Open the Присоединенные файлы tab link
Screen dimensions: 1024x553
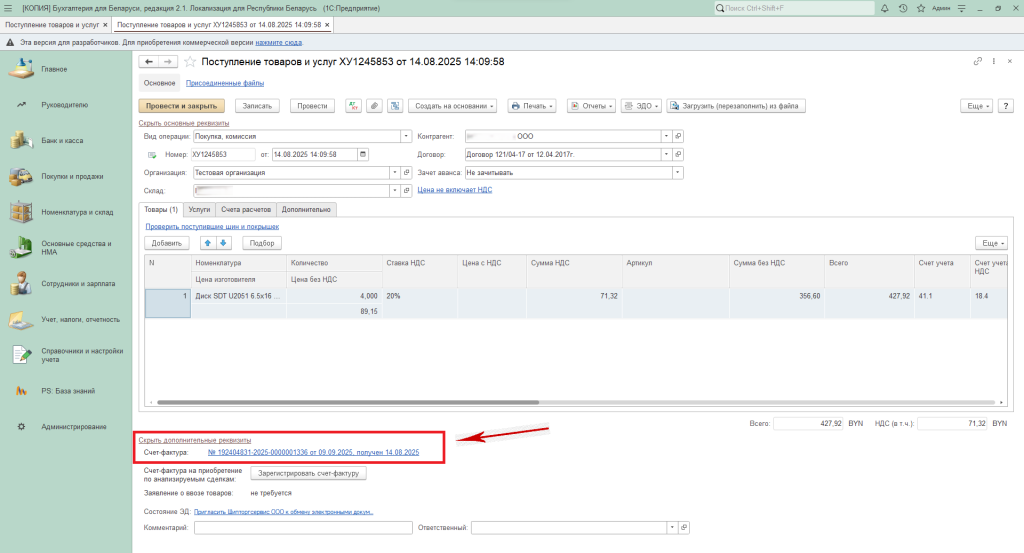tap(225, 83)
